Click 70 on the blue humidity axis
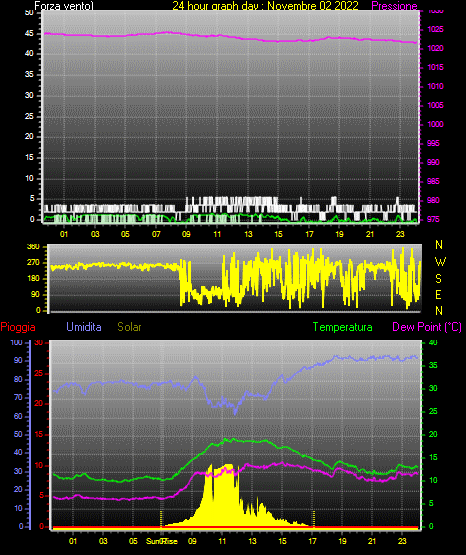The width and height of the screenshot is (466, 555). [18, 397]
